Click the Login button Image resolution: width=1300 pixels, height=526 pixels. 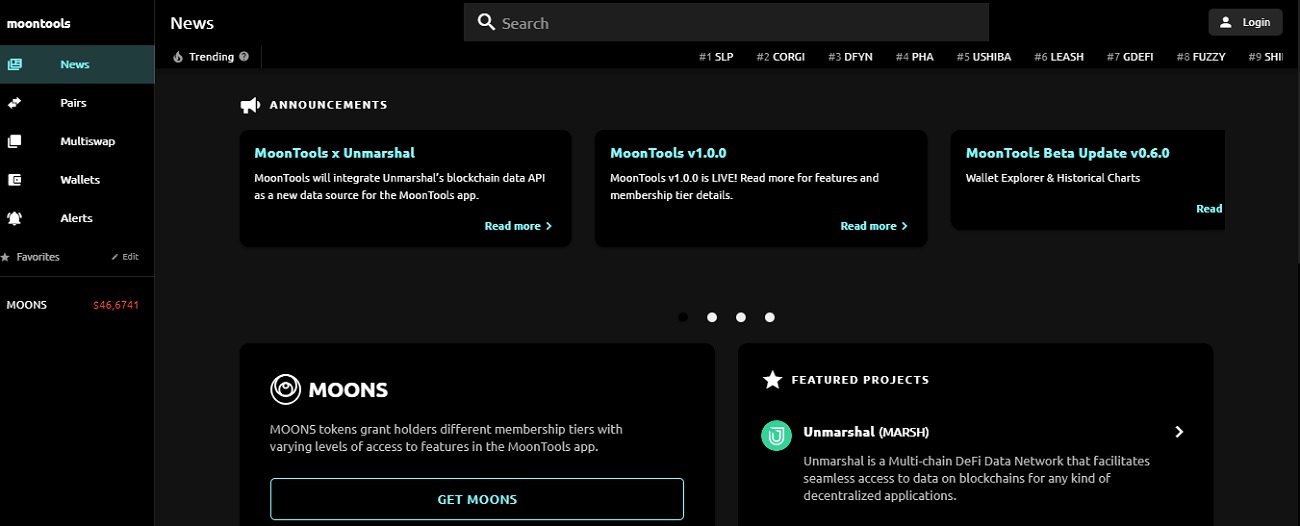point(1245,22)
